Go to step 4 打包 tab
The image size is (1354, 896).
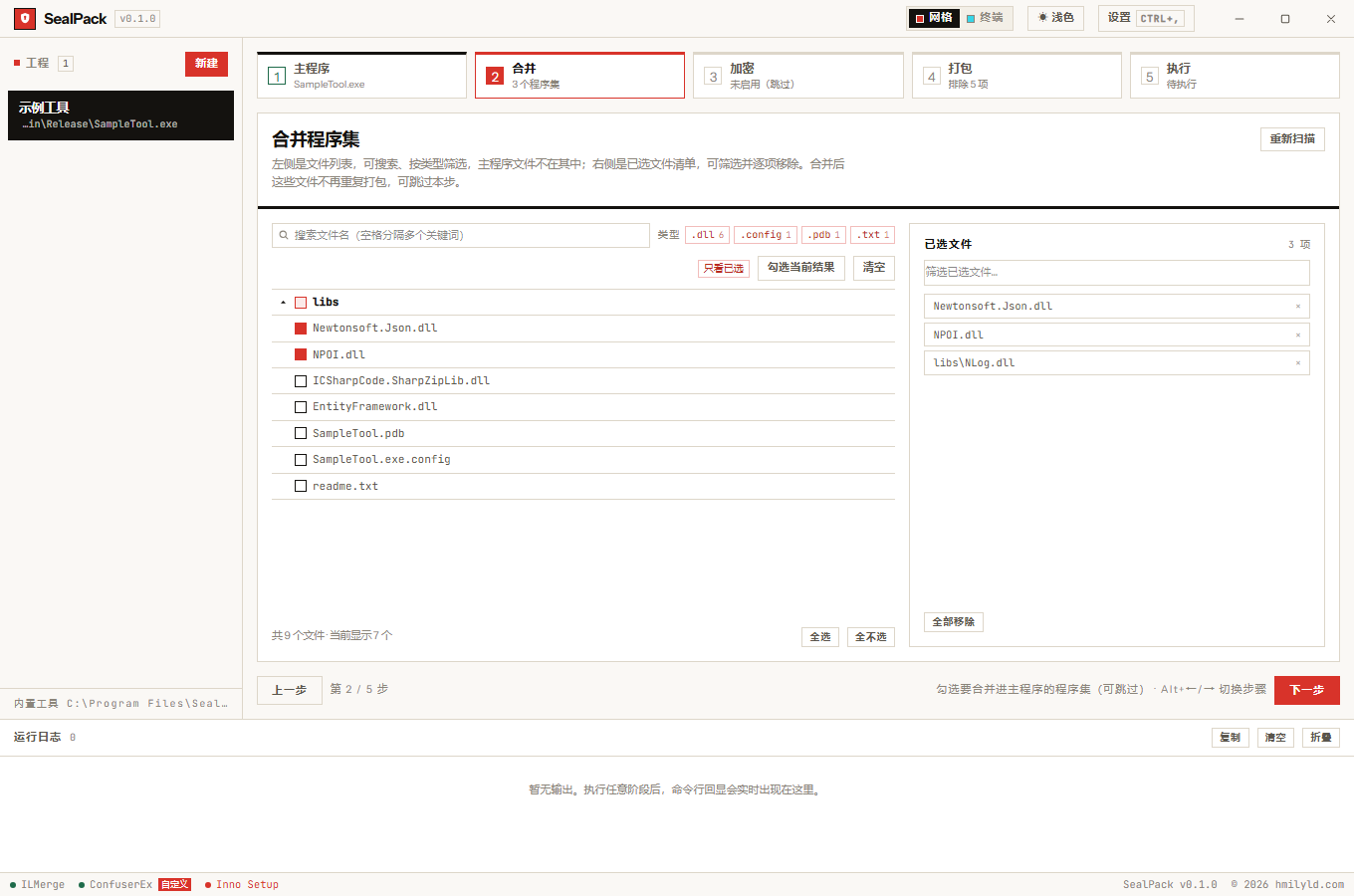click(1016, 76)
